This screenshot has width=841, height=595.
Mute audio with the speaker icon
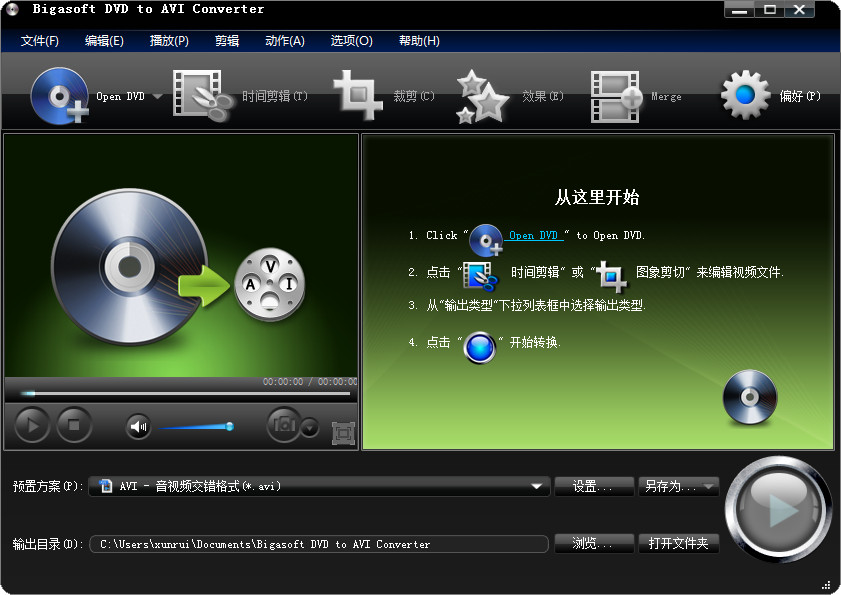(x=138, y=427)
